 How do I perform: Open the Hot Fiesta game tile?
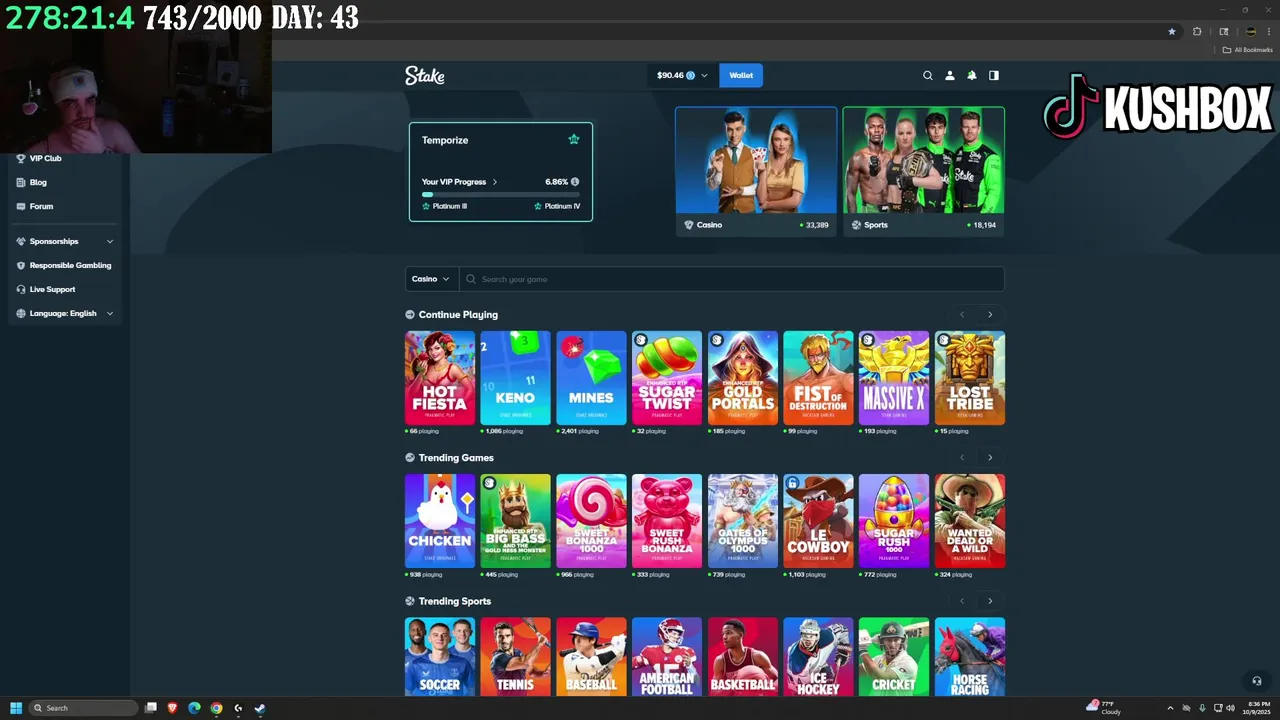(x=440, y=378)
